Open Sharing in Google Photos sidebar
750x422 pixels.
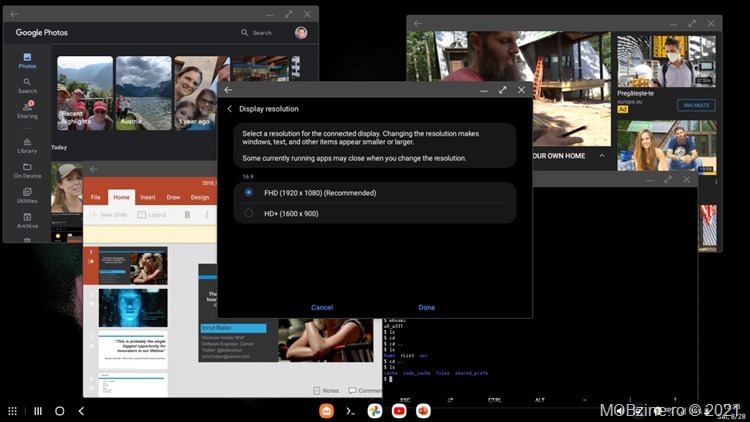coord(27,111)
